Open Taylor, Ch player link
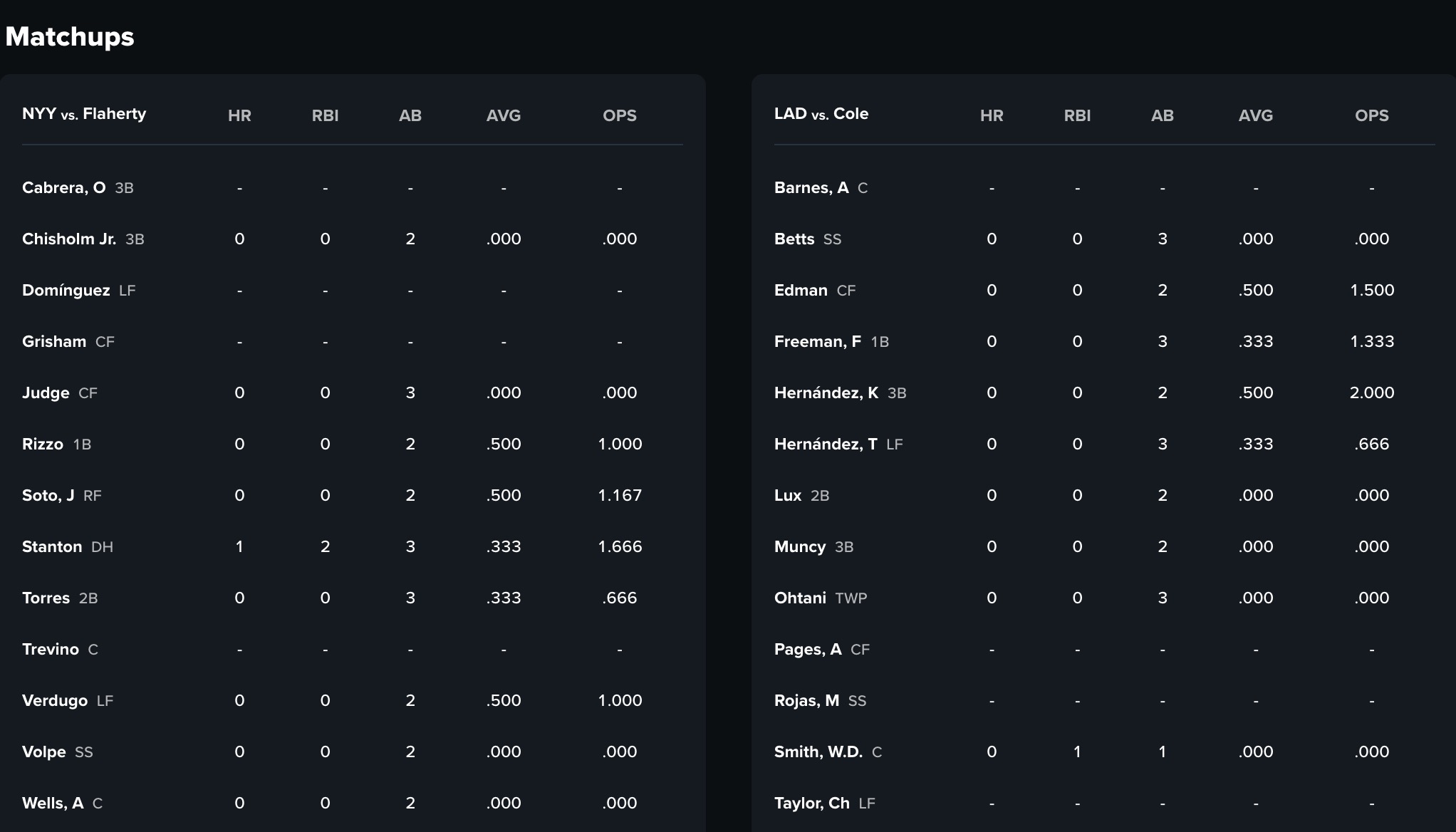 click(x=812, y=803)
